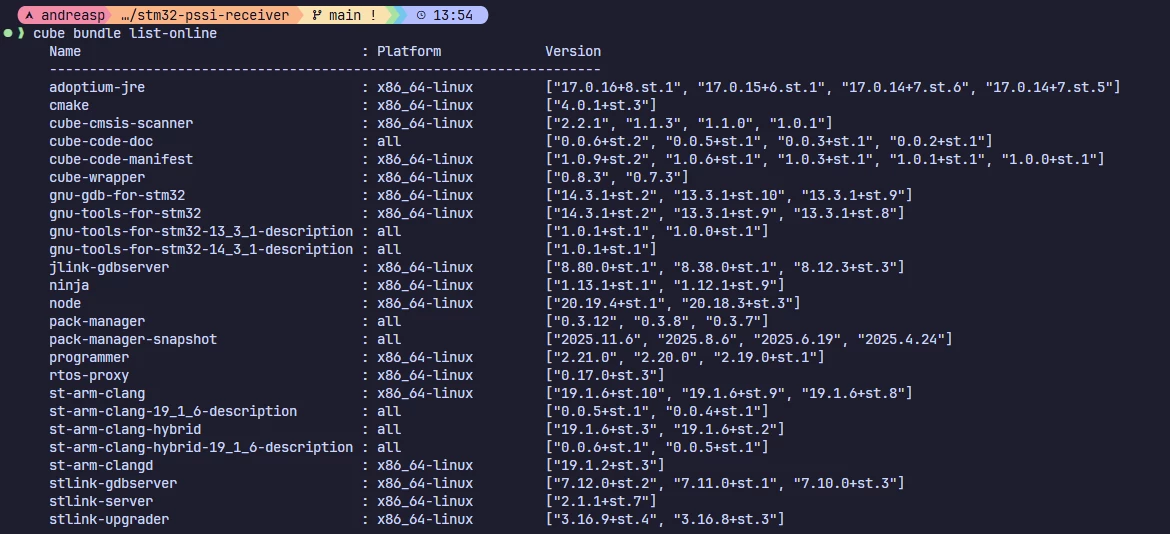Click the prompt segment andreasp

coord(65,15)
